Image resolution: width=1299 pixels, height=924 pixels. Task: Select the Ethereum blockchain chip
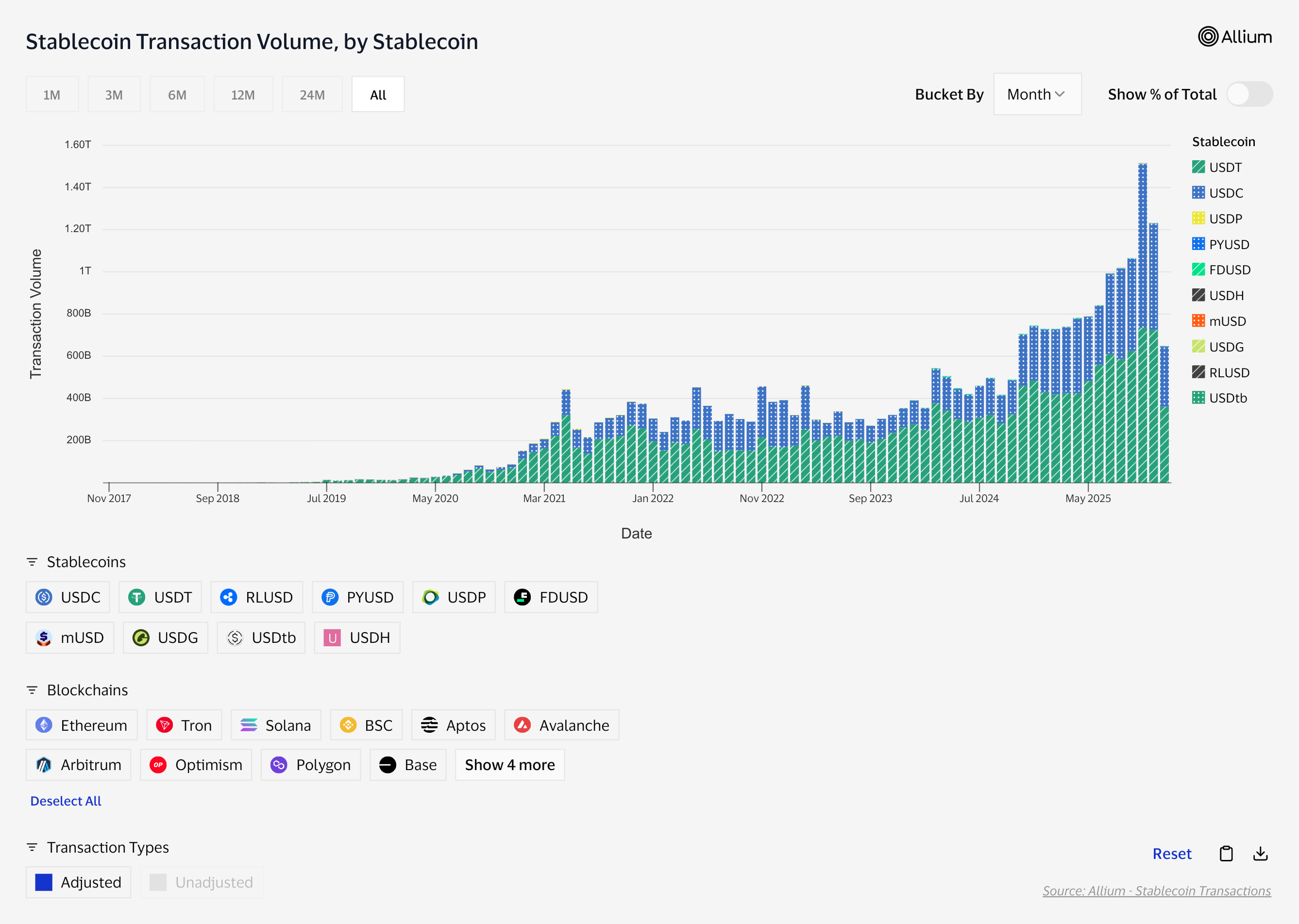pos(82,725)
